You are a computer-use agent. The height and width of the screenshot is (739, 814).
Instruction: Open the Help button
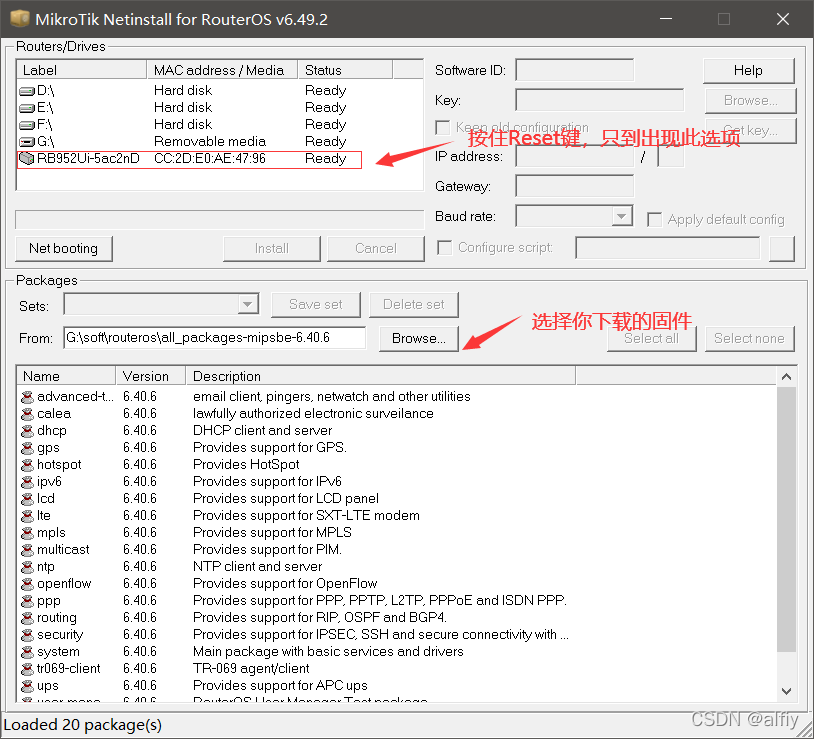click(749, 71)
